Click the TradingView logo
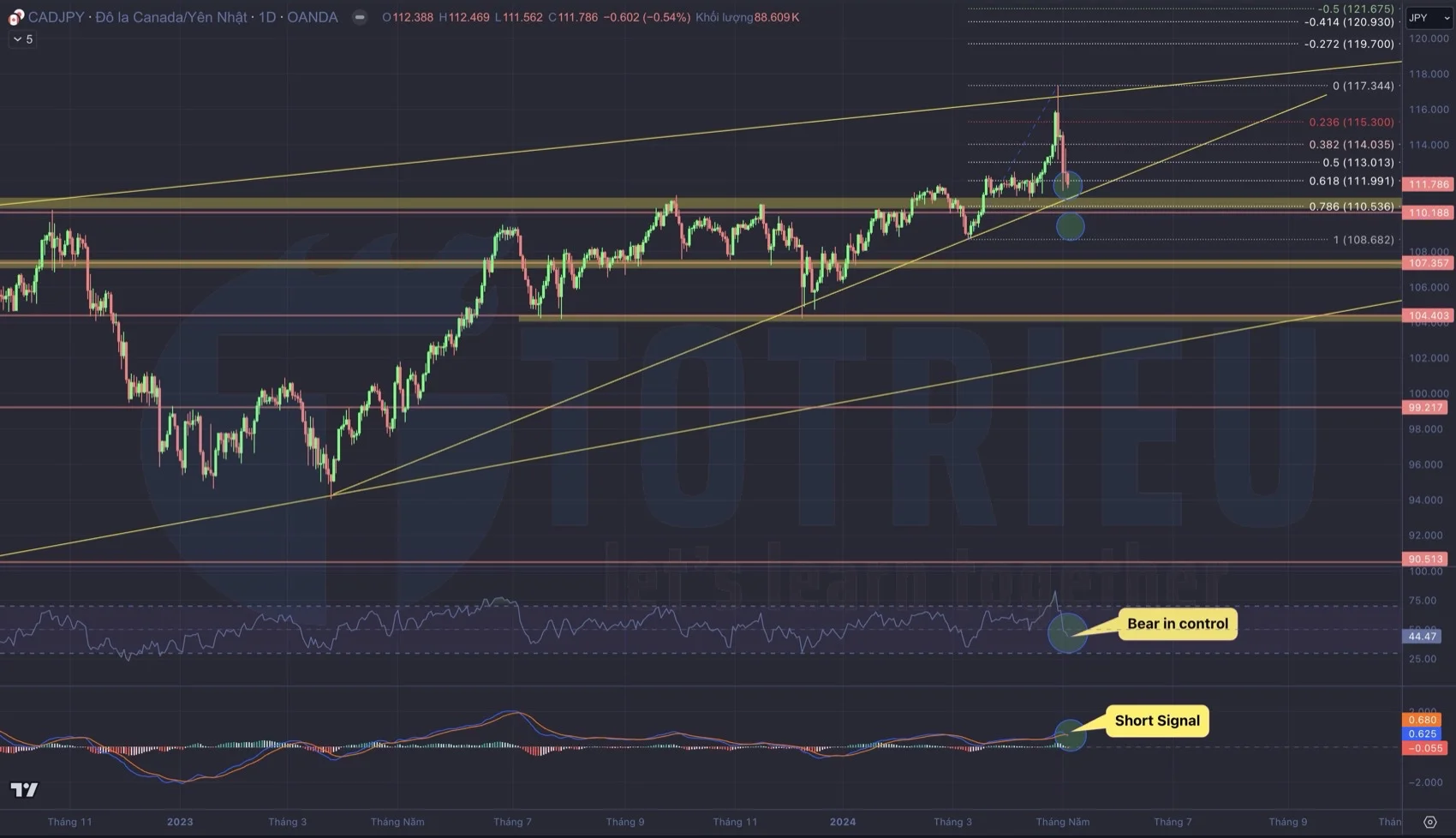 [x=24, y=788]
